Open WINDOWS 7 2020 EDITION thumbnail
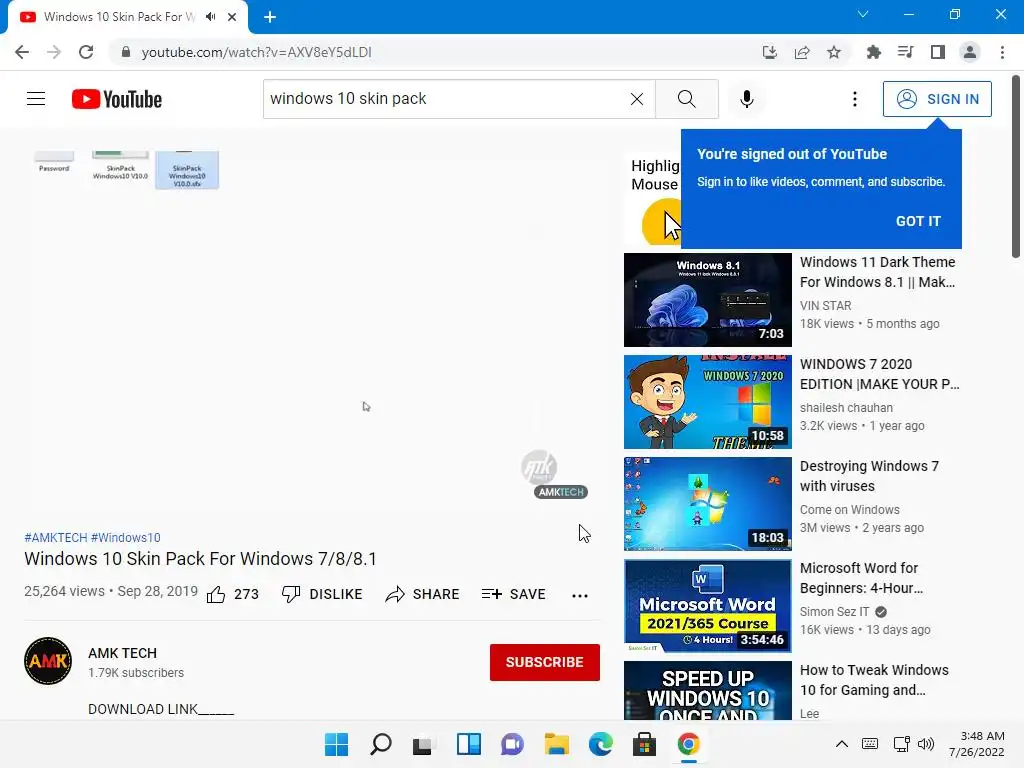Screen dimensions: 1024x768 click(x=707, y=402)
